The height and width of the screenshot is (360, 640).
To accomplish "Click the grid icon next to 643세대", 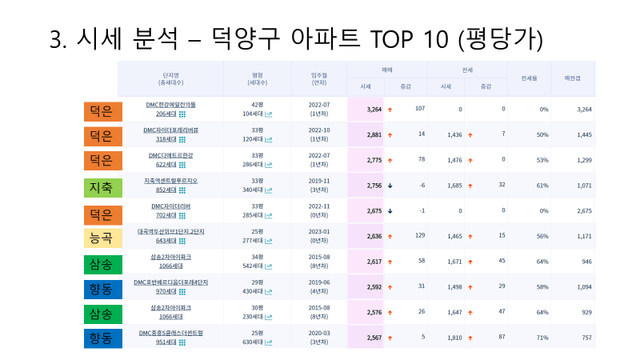I will [x=182, y=241].
